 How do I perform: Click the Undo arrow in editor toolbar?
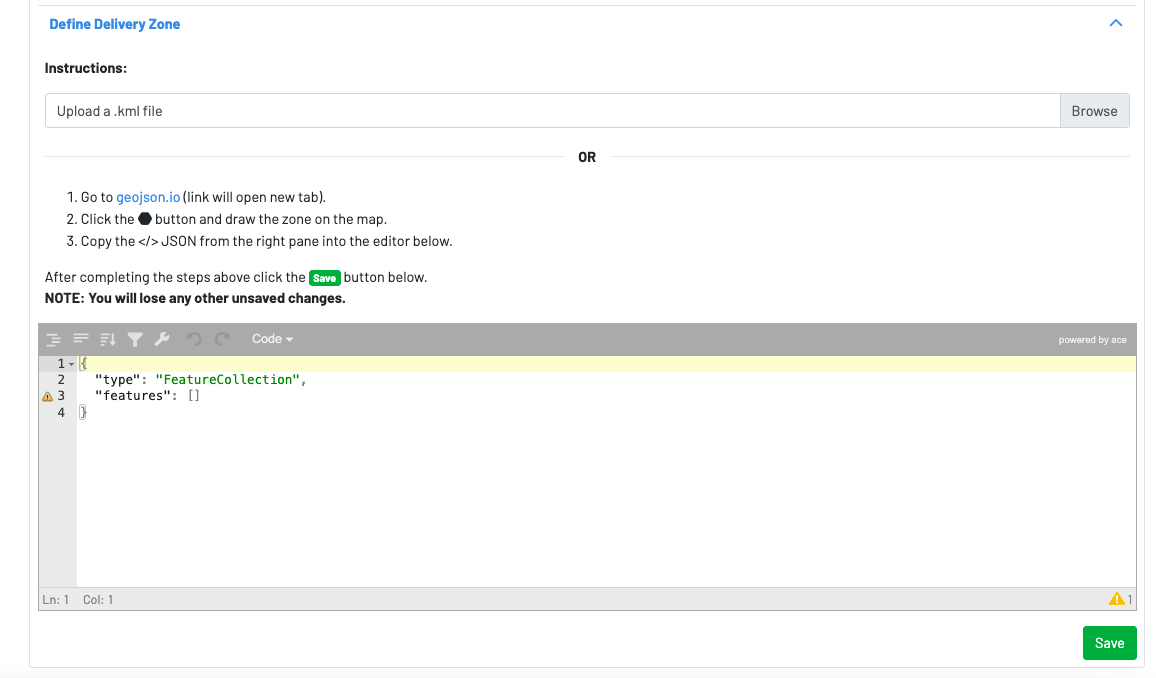194,339
